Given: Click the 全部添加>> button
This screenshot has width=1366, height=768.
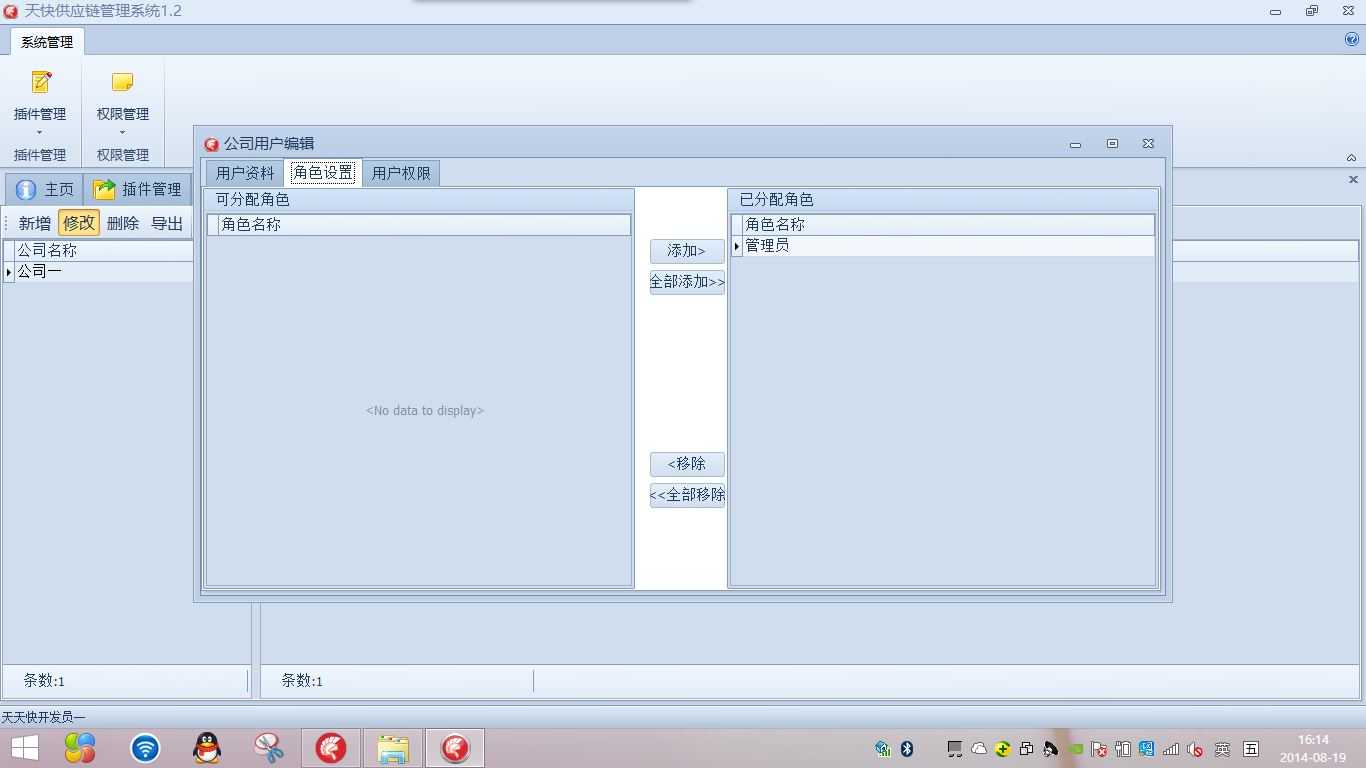Looking at the screenshot, I should (687, 282).
